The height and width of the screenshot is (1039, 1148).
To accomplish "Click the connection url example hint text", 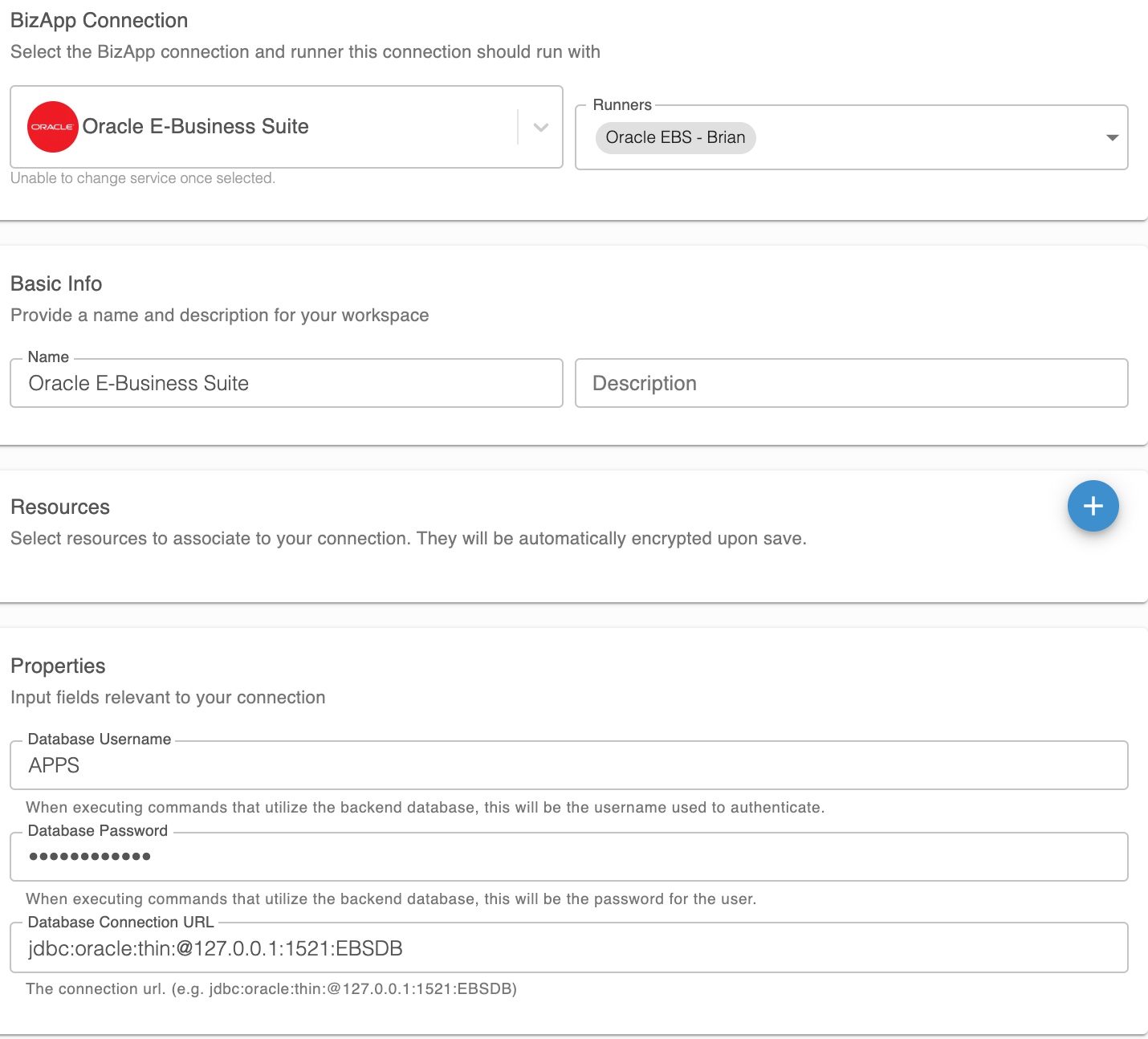I will pos(271,989).
